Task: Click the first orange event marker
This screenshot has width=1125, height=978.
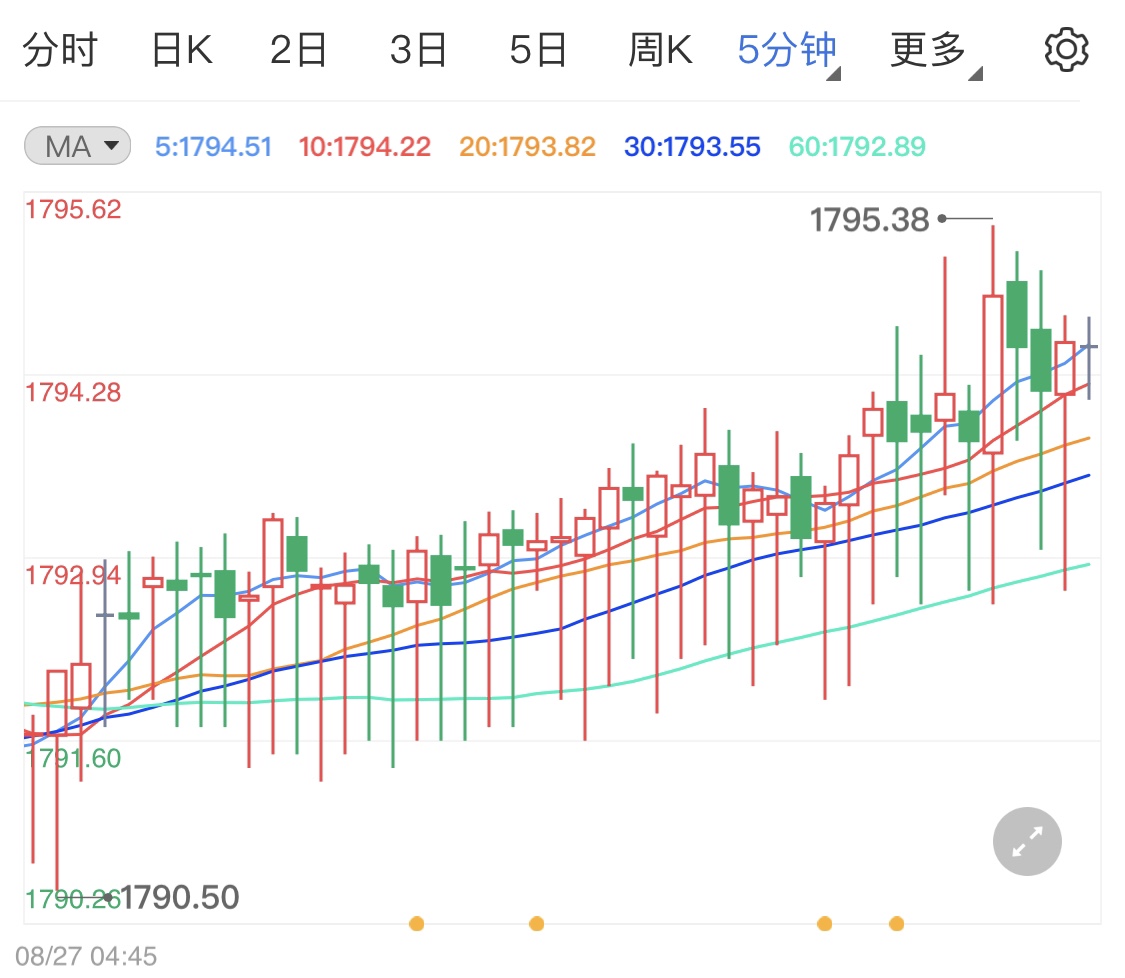Action: 416,923
